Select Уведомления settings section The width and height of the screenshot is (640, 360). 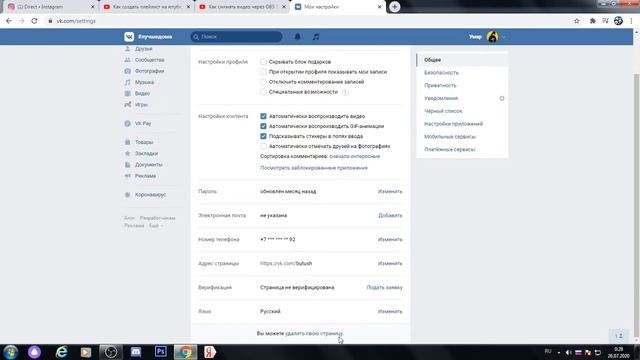pos(462,98)
